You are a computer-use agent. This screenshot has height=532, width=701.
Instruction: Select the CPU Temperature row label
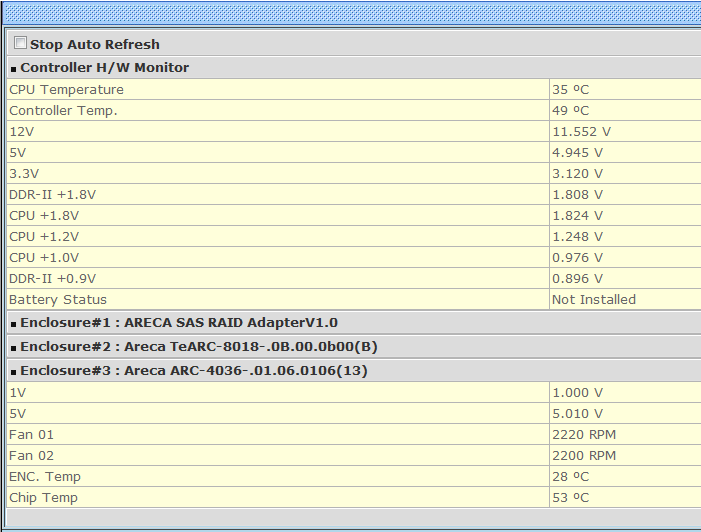[x=66, y=89]
